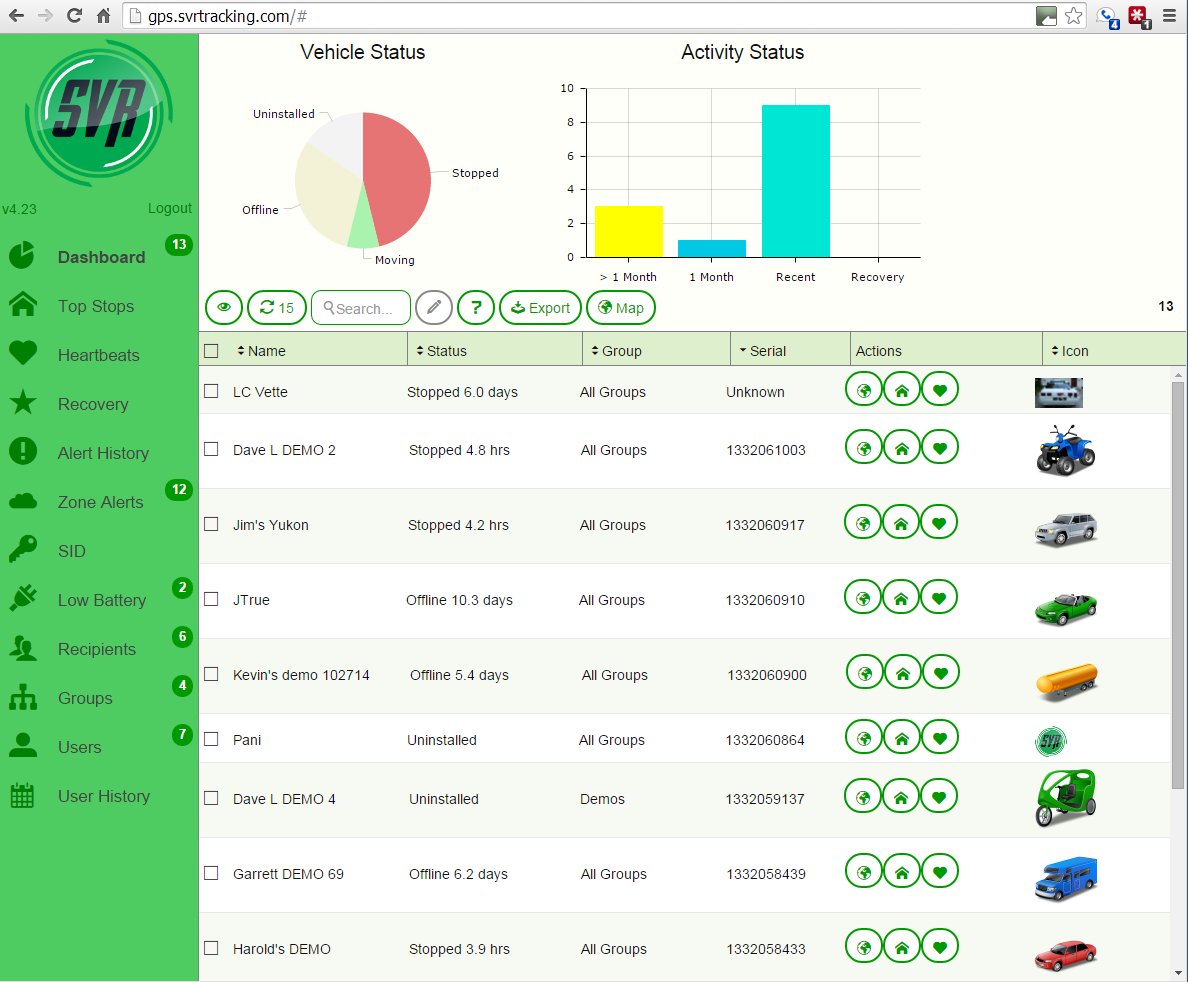Tick the JTrue row checkbox
Viewport: 1188px width, 982px height.
coord(211,599)
